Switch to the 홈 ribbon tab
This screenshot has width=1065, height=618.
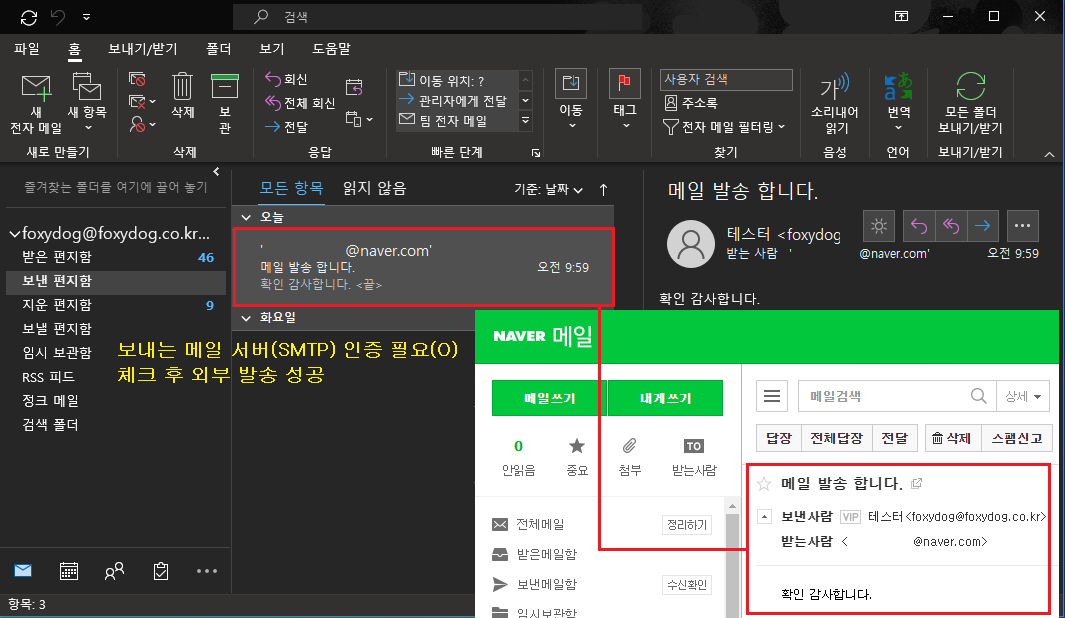74,49
